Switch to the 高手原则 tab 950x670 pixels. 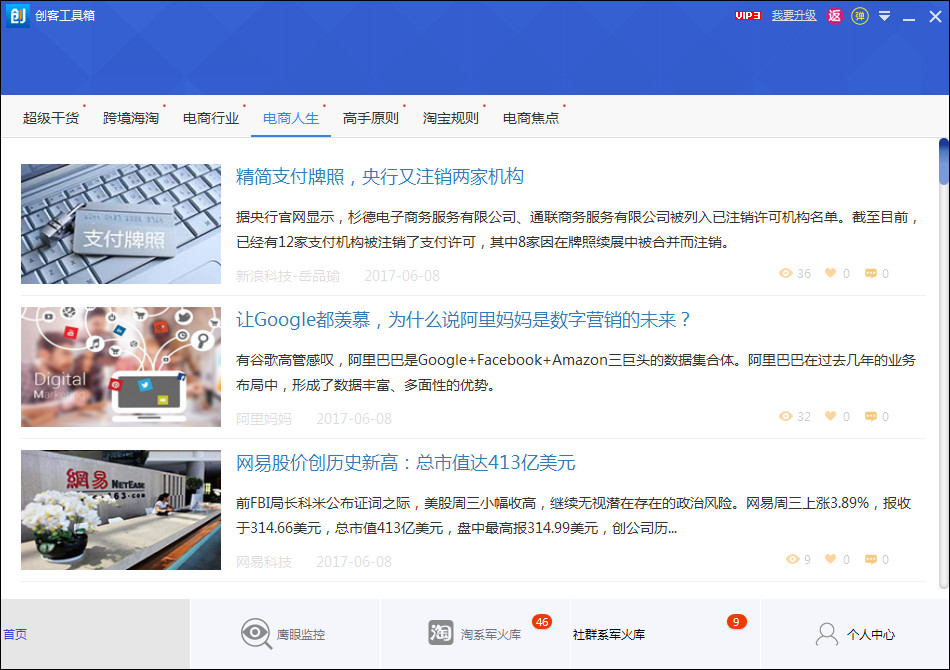(371, 118)
